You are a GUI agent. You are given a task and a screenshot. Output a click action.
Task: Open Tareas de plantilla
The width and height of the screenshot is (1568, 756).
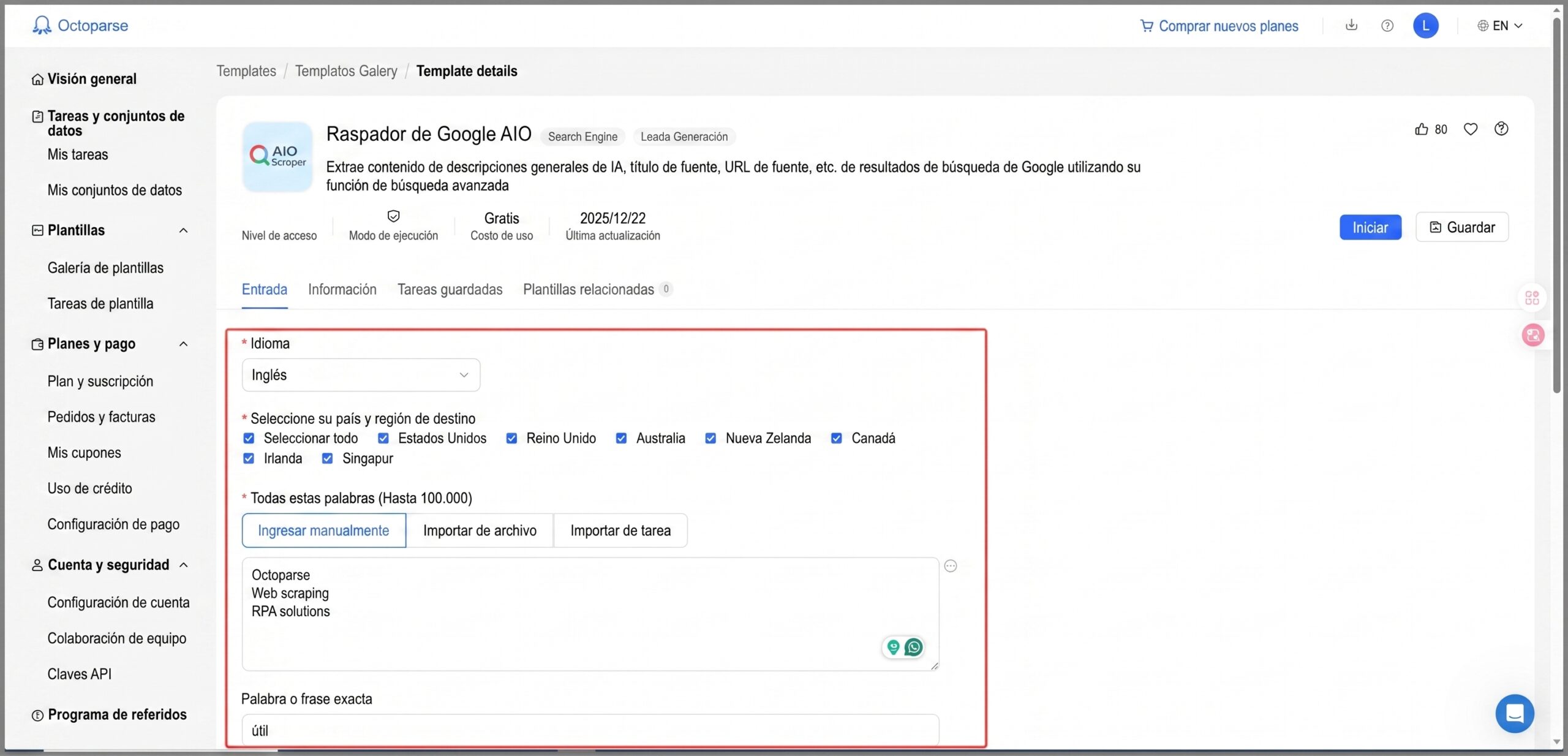pos(100,303)
